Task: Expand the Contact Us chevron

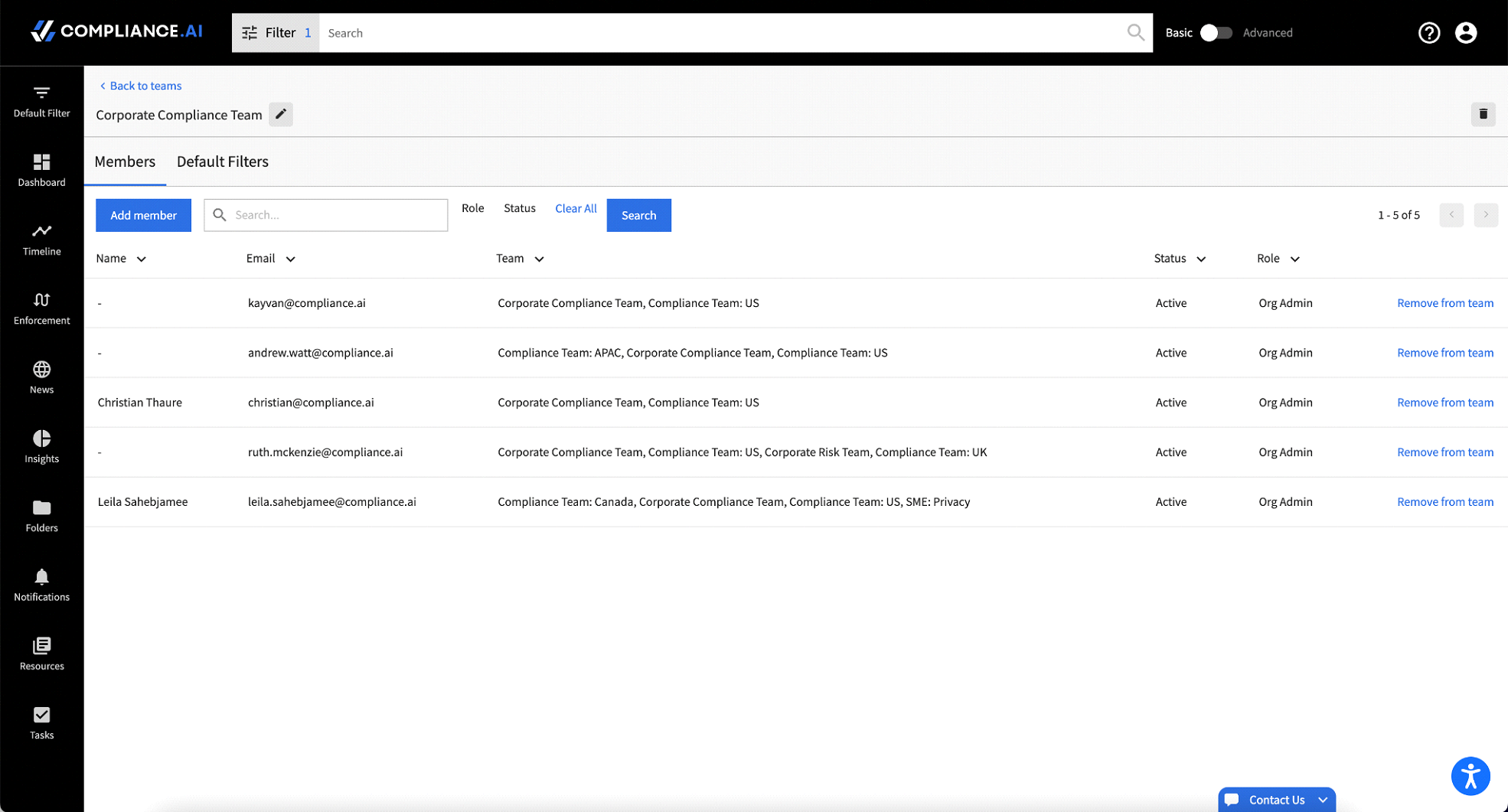Action: coord(1324,799)
